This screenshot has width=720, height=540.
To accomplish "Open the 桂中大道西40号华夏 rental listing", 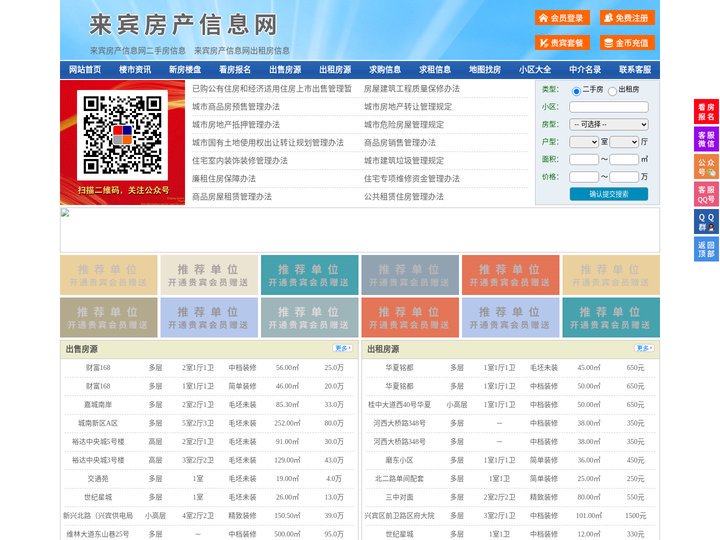I will click(x=399, y=405).
